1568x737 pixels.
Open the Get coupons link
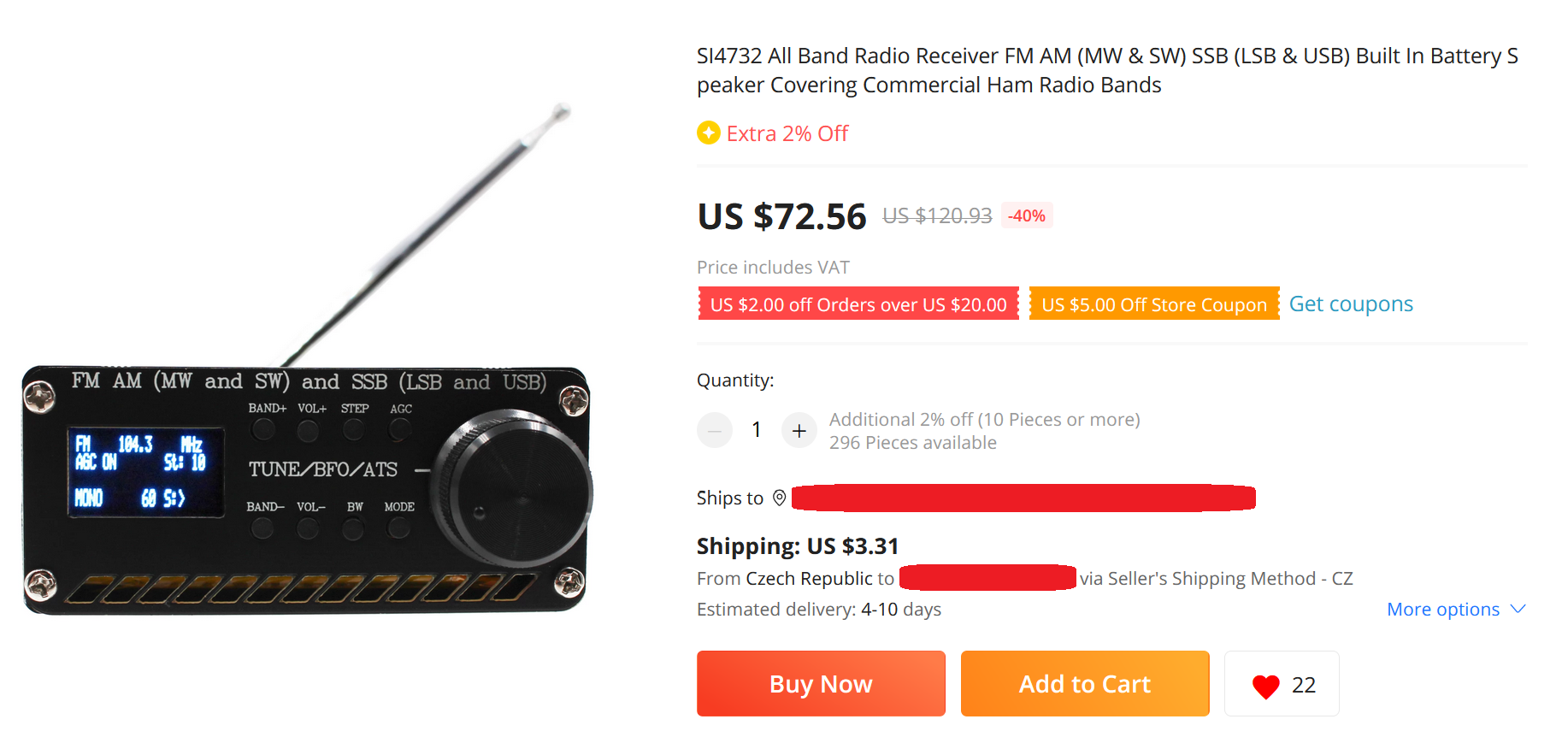point(1351,304)
